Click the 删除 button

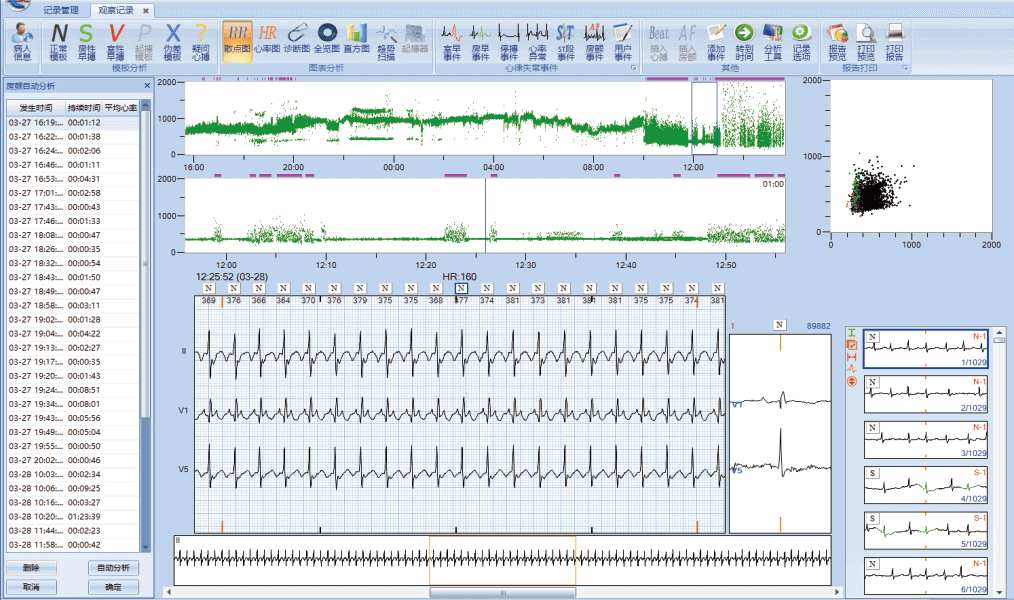(31, 568)
